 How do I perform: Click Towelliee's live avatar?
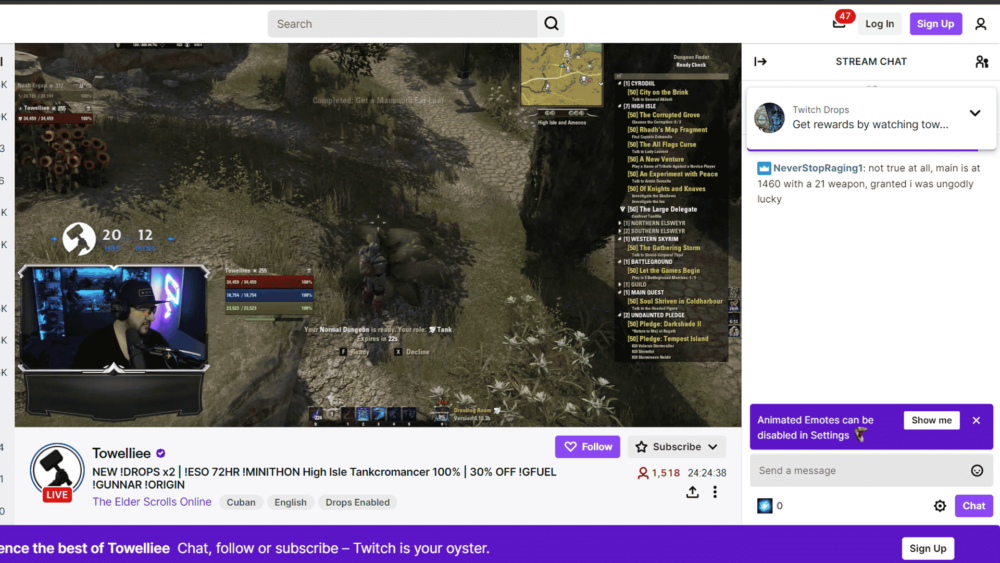[x=57, y=472]
